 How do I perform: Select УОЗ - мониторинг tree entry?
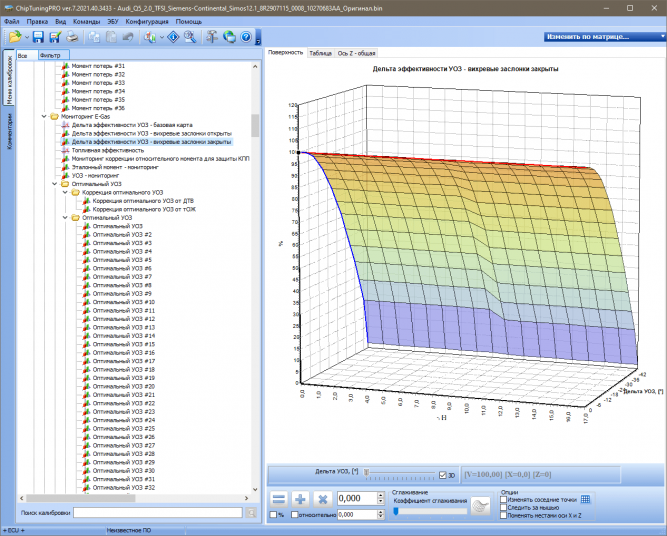[x=95, y=176]
